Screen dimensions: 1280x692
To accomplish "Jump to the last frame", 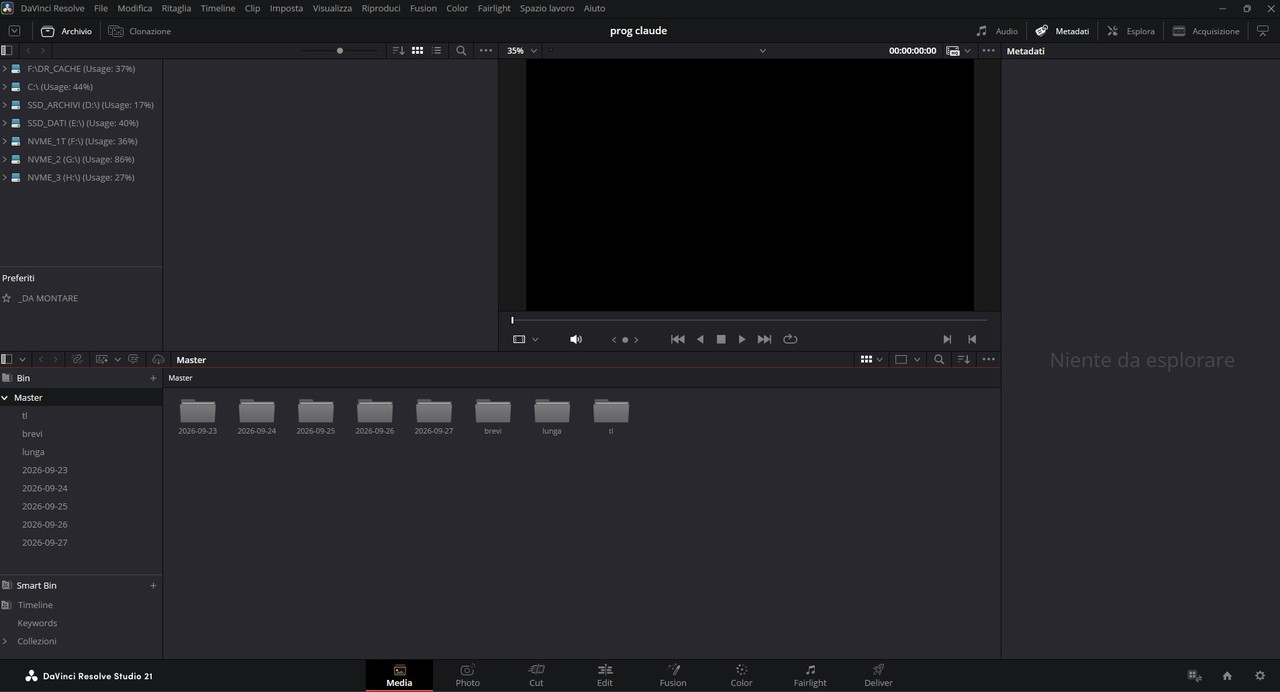I will (x=764, y=339).
